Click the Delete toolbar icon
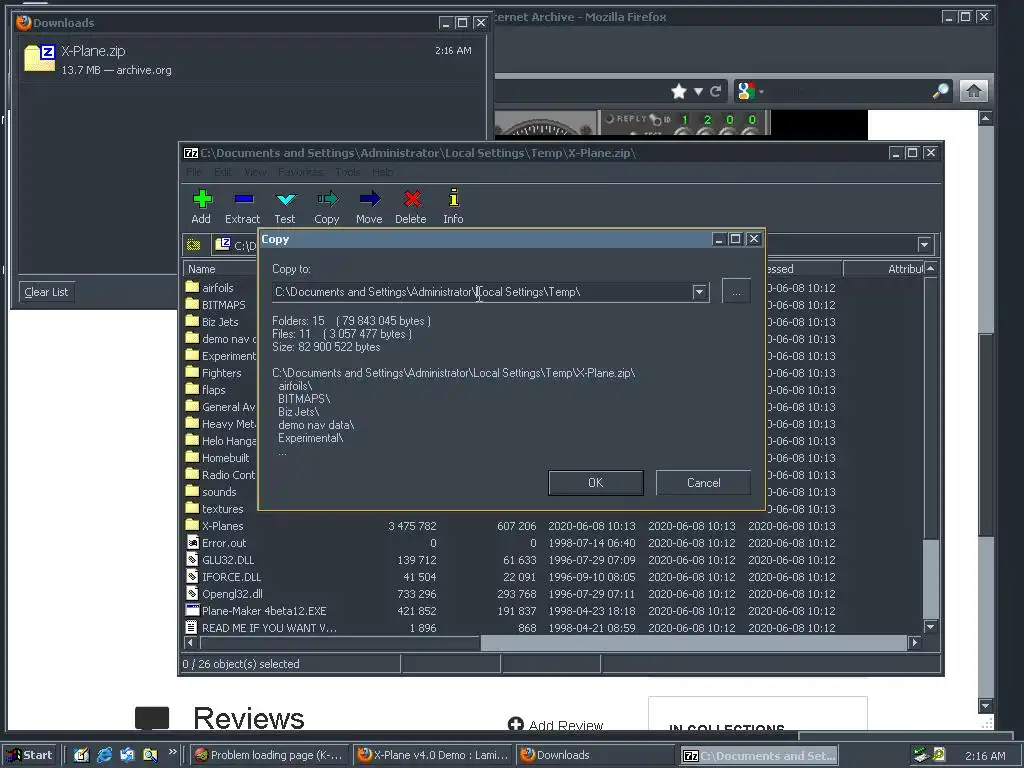The width and height of the screenshot is (1024, 768). (412, 199)
